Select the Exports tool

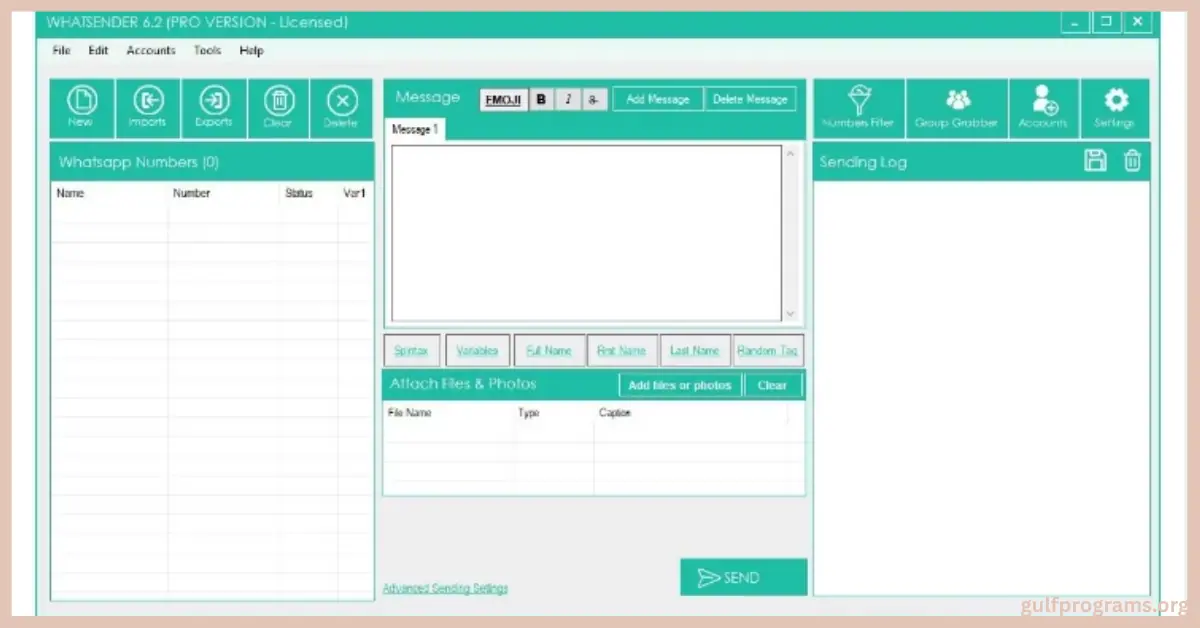coord(213,107)
